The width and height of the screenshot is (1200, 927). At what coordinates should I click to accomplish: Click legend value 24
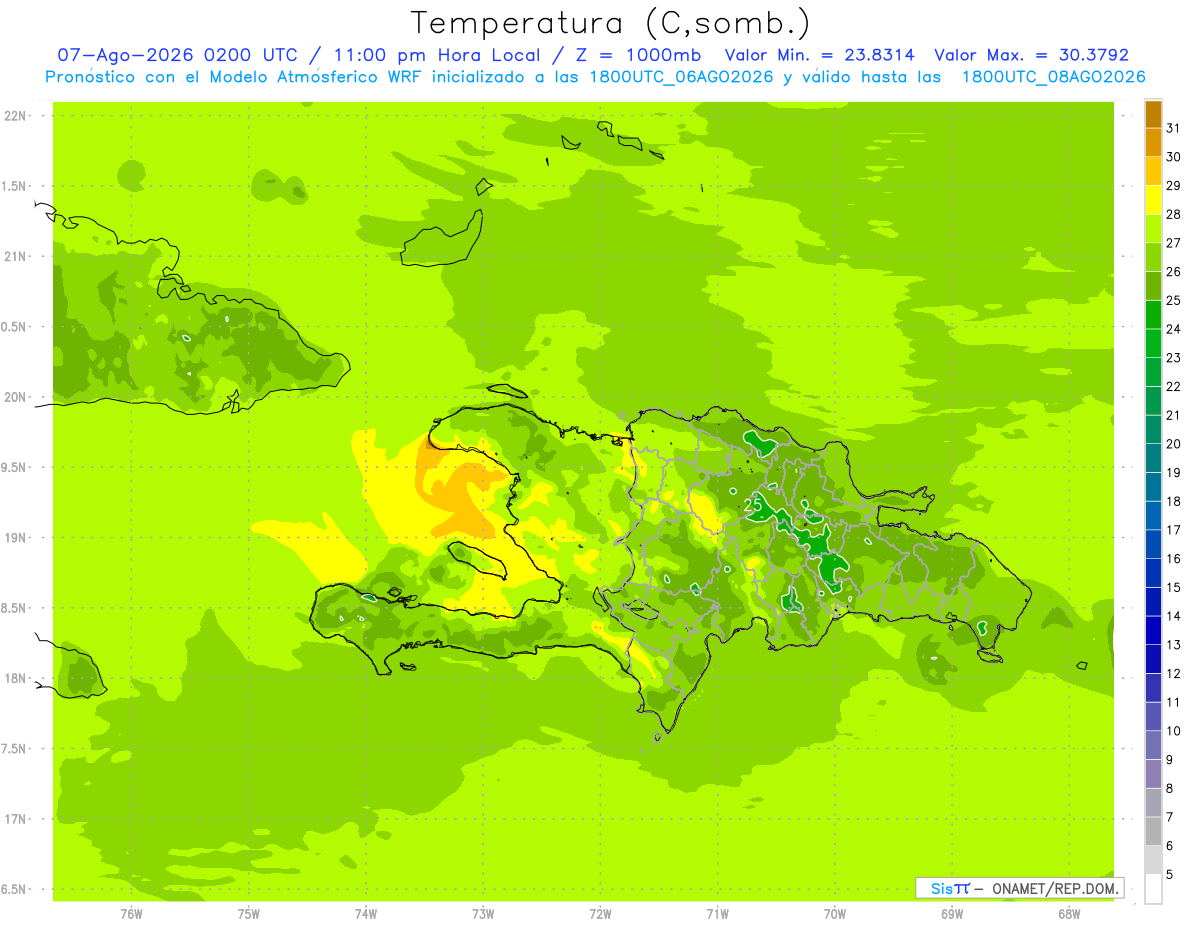[x=1174, y=329]
